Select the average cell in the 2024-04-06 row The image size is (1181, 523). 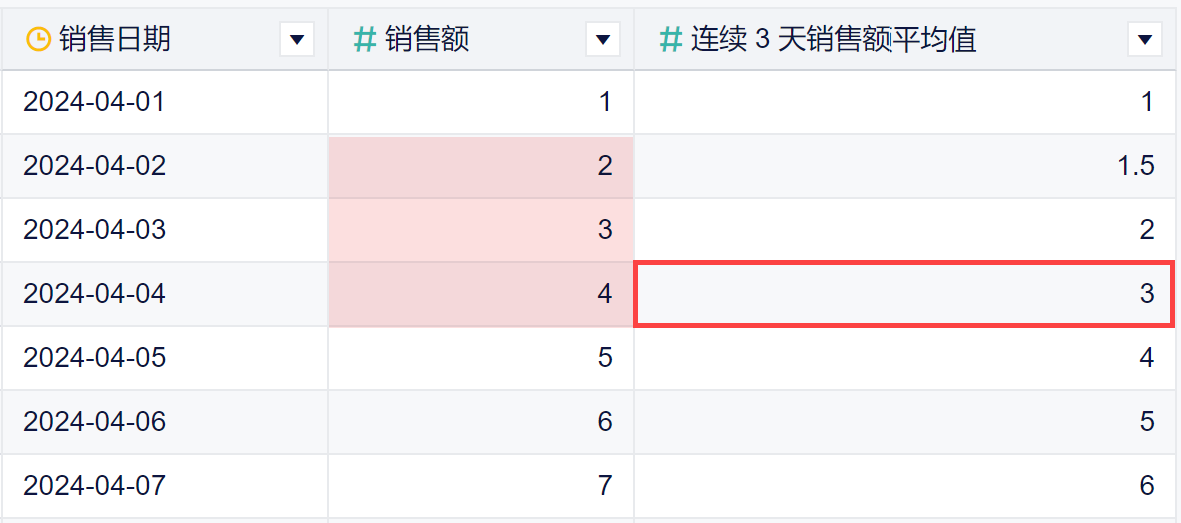pos(903,422)
